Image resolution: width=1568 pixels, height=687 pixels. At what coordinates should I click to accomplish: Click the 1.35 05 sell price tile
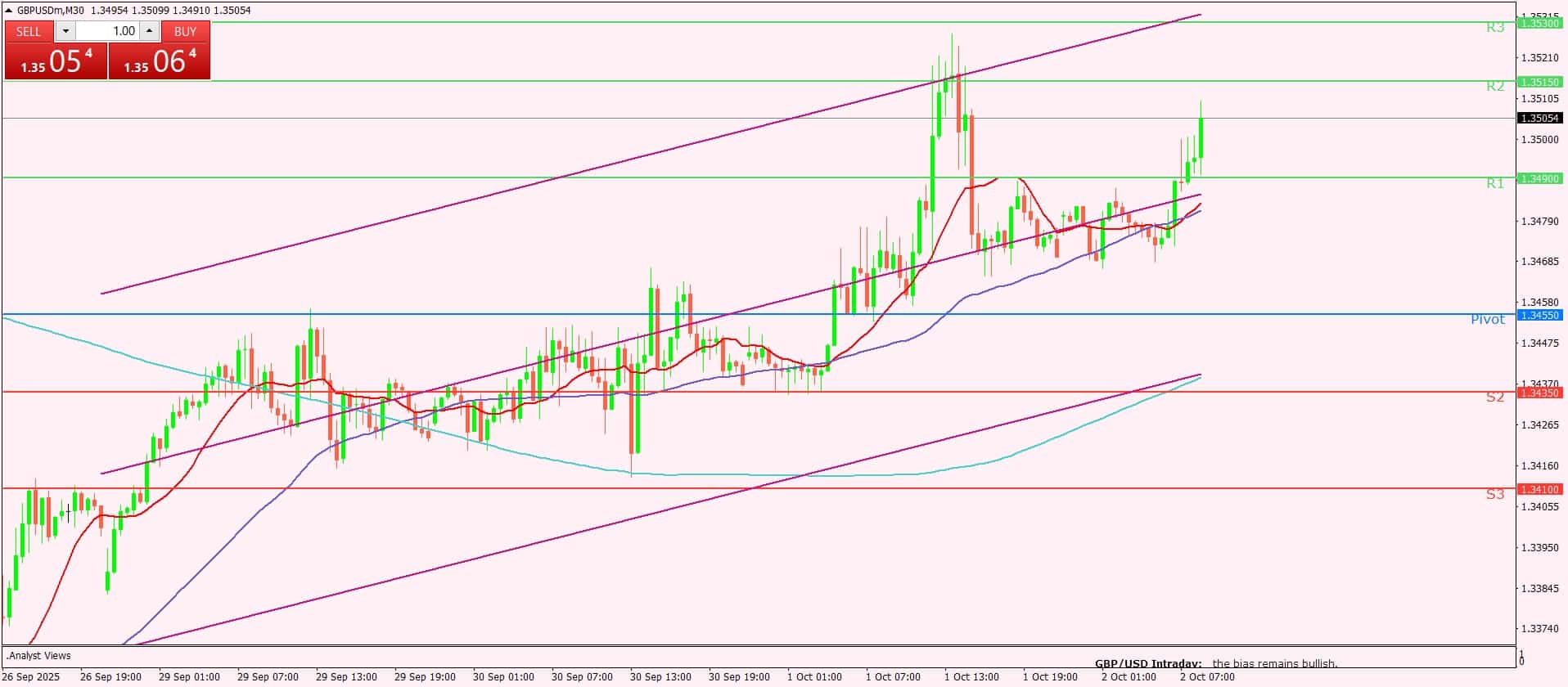(x=56, y=61)
